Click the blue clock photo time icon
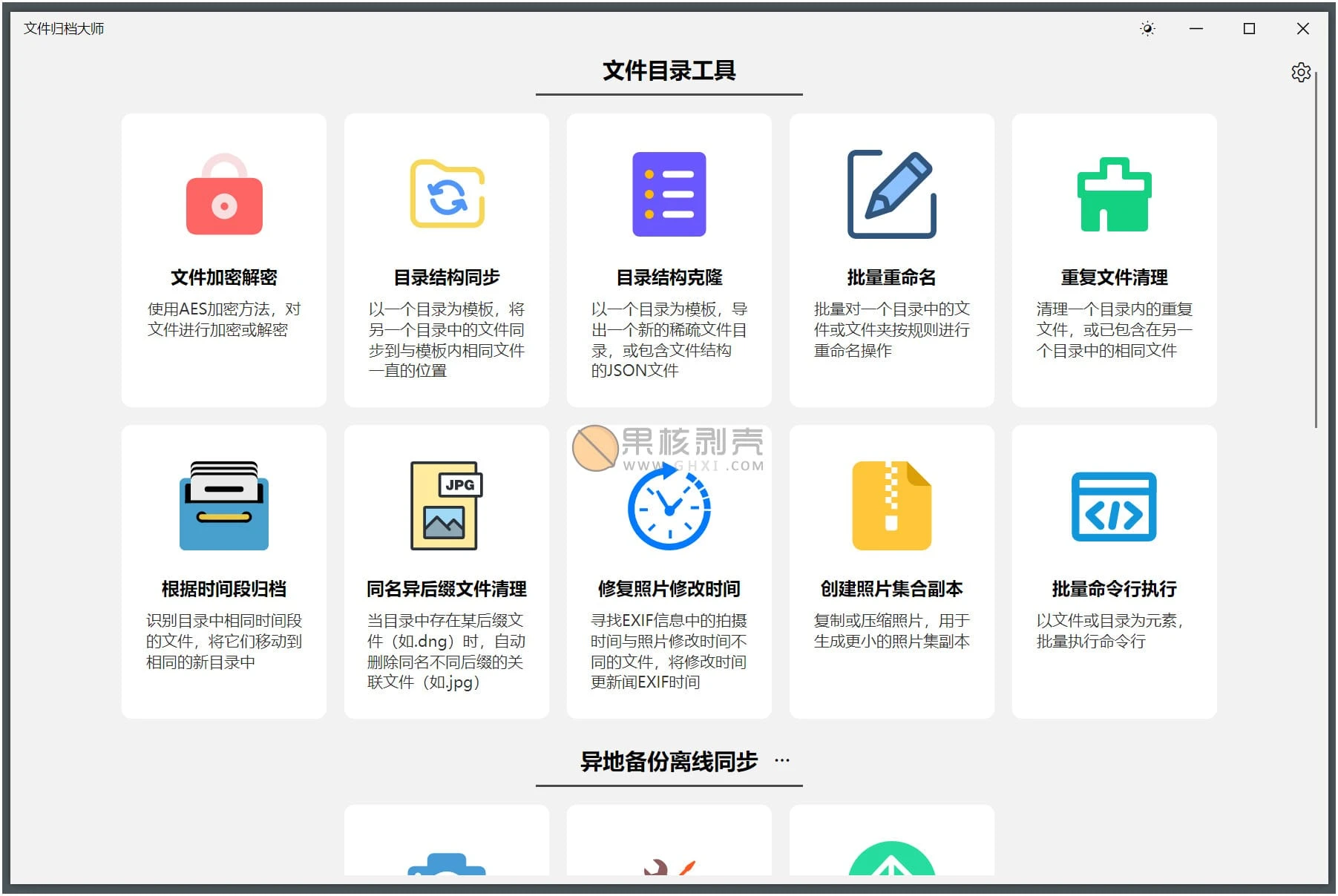This screenshot has width=1338, height=896. [669, 509]
